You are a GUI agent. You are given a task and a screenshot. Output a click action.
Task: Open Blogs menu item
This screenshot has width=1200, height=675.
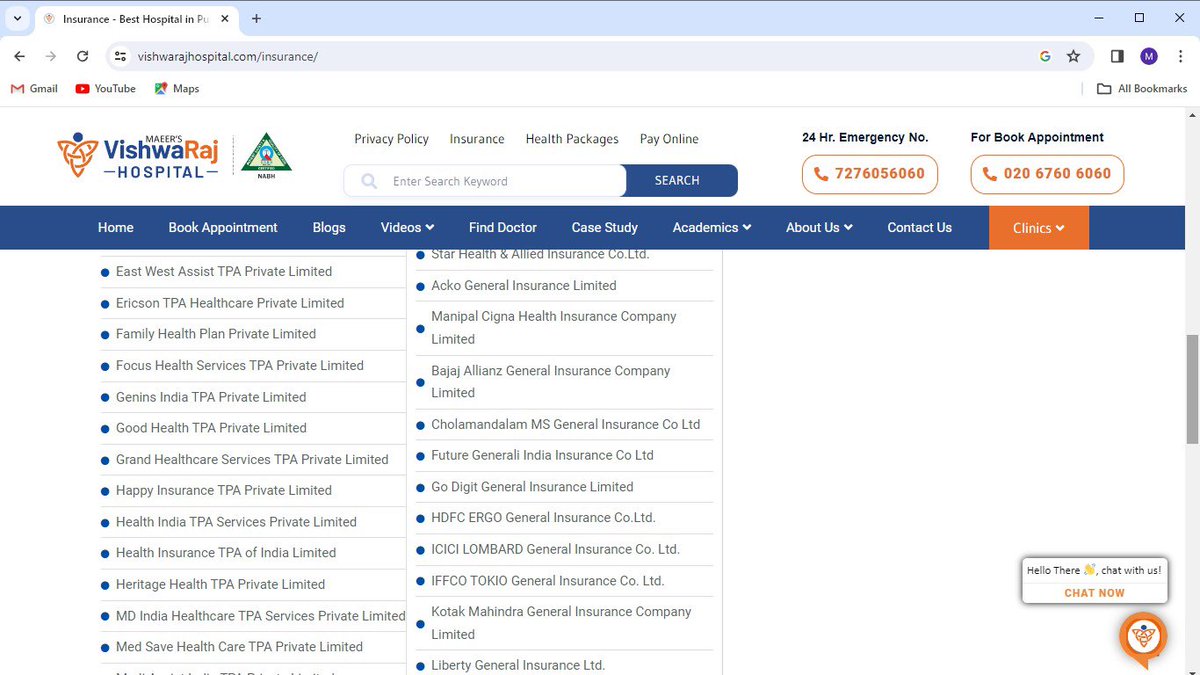(329, 227)
